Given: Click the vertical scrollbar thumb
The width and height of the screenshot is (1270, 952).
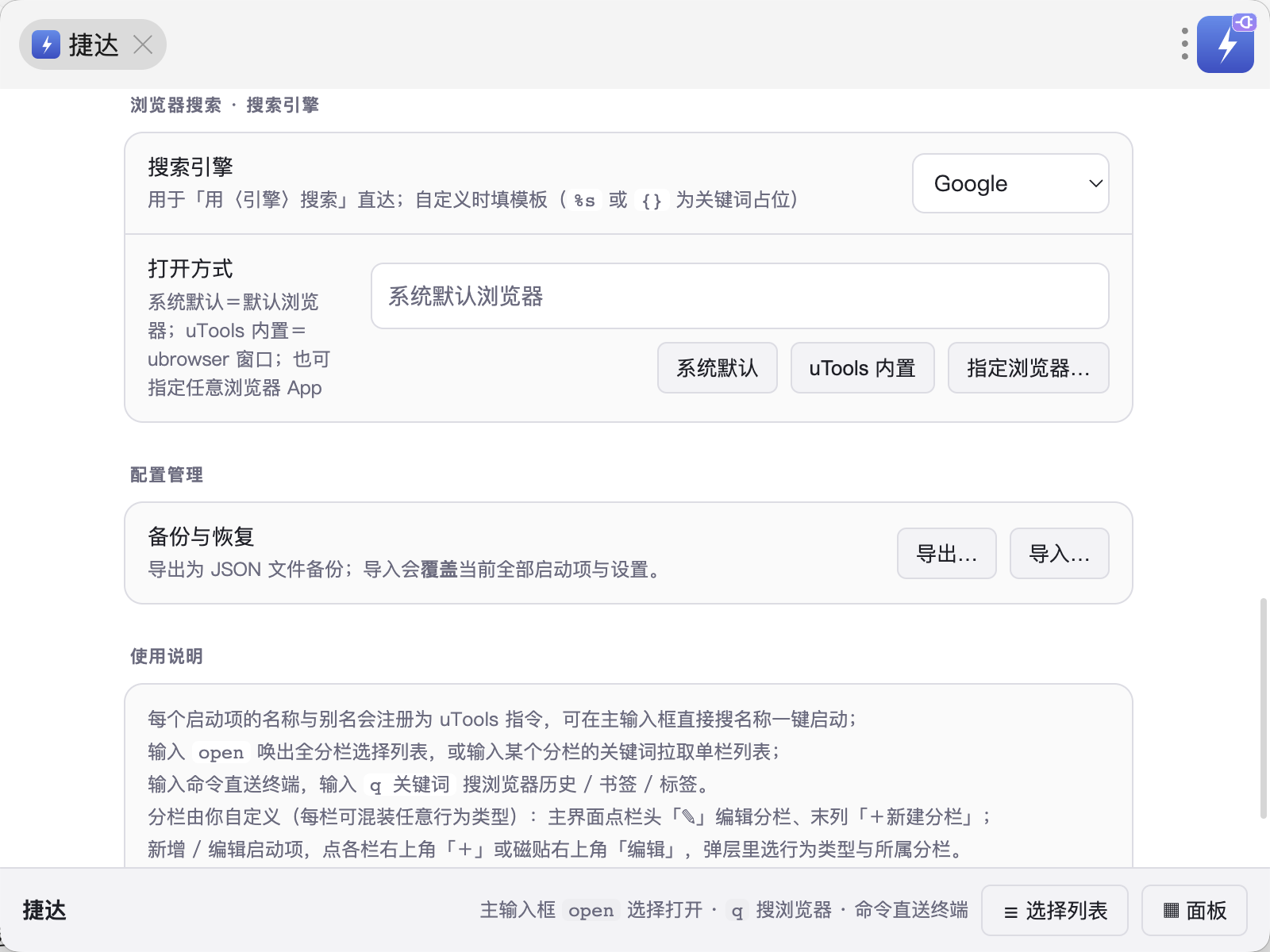Looking at the screenshot, I should tap(1264, 708).
